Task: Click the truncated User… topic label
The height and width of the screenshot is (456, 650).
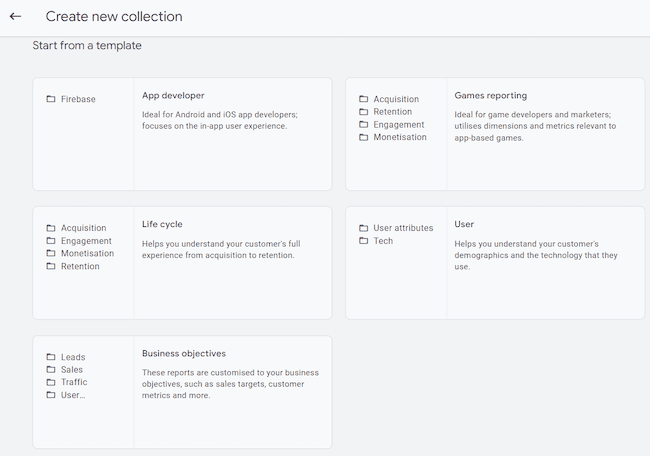Action: pos(73,395)
